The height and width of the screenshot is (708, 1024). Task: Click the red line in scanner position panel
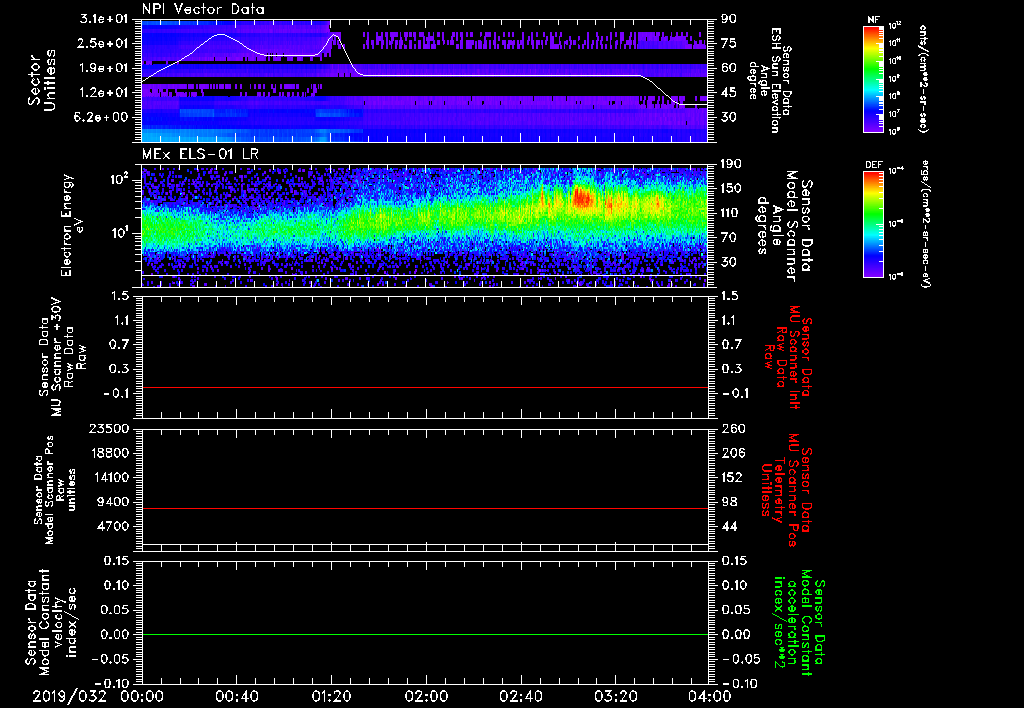coord(424,508)
